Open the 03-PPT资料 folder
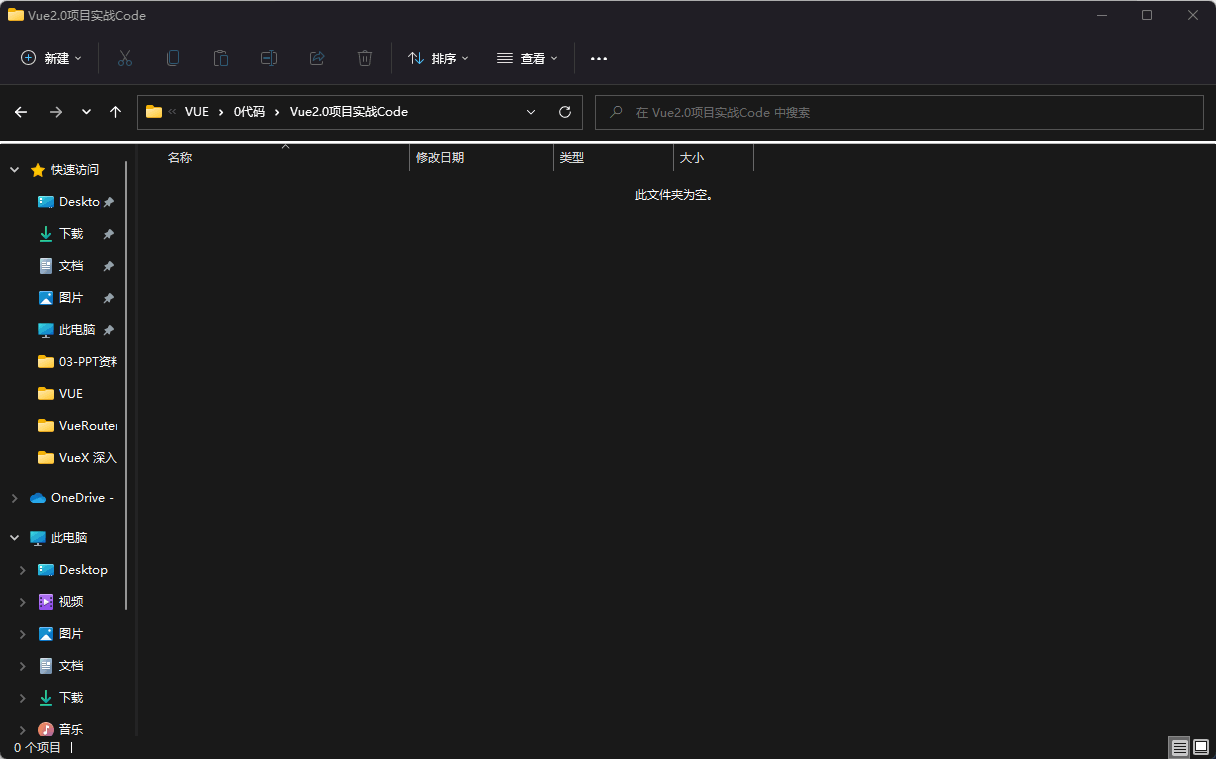Viewport: 1216px width, 759px height. coord(87,362)
